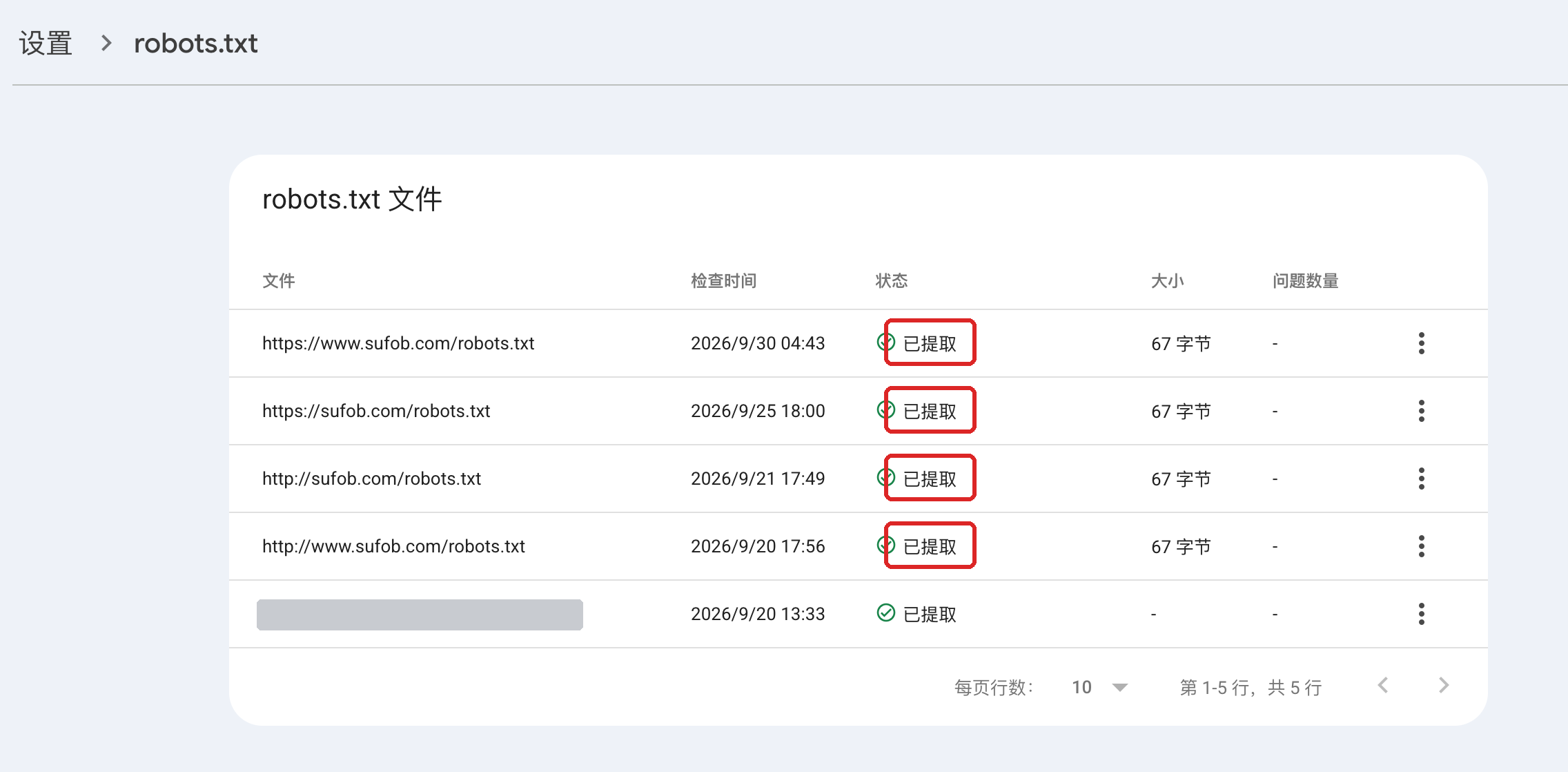Image resolution: width=1568 pixels, height=772 pixels.
Task: Click the 状态 column header
Action: point(892,281)
